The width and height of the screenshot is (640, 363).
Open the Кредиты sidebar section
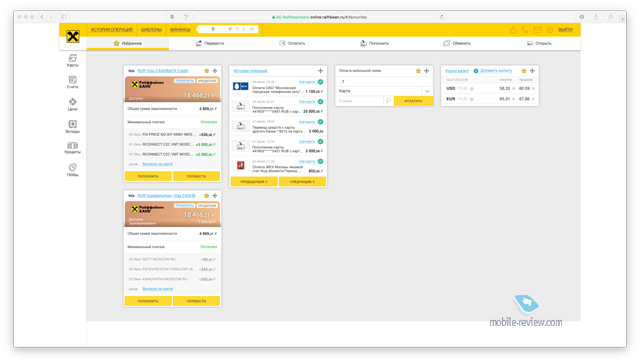coord(73,148)
